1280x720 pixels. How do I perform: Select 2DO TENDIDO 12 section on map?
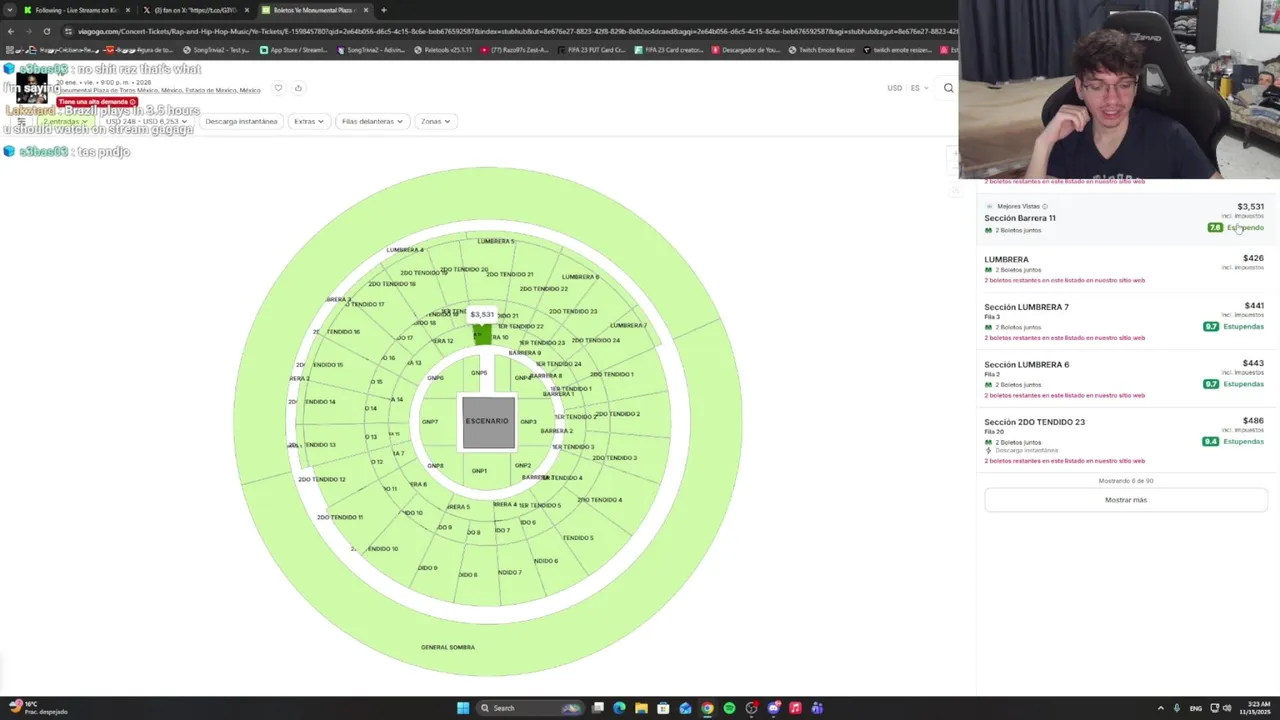coord(321,479)
